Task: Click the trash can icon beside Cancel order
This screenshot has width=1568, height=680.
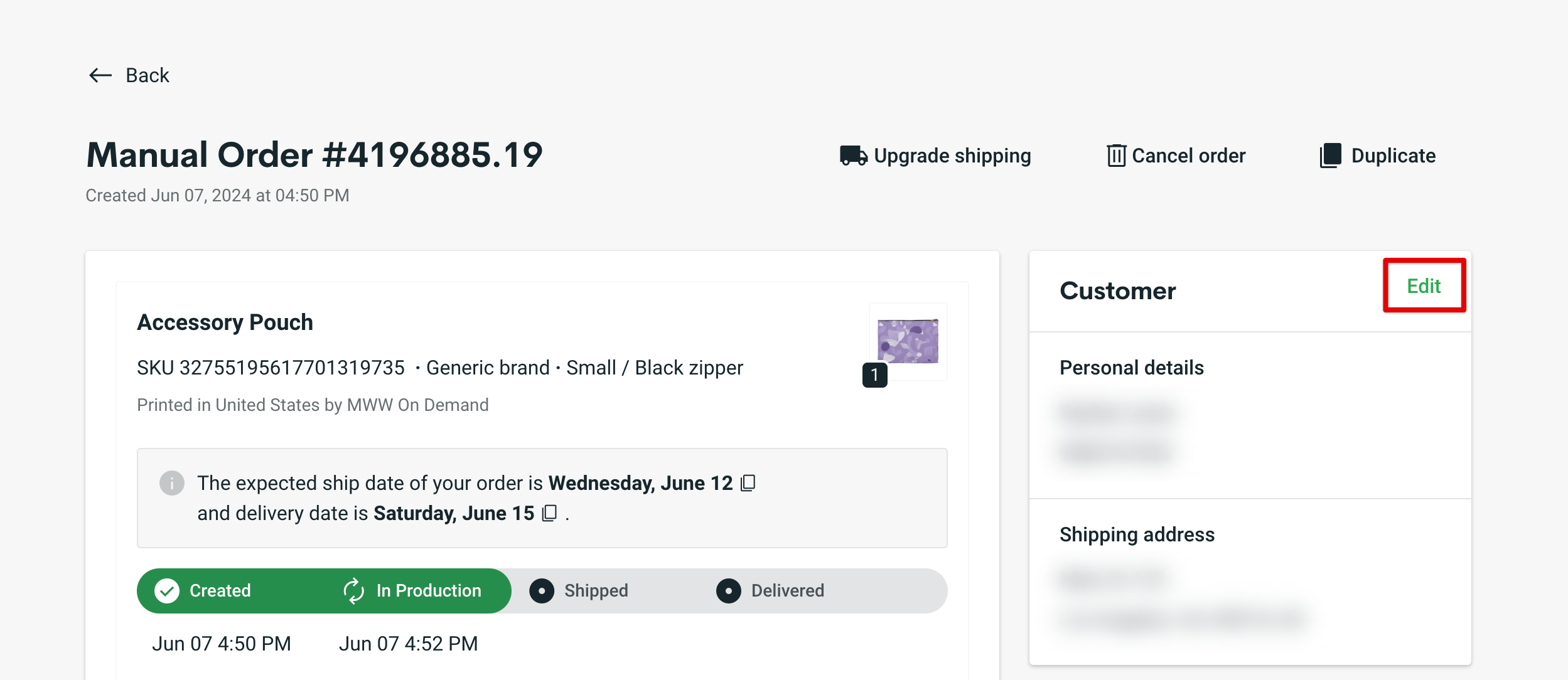Action: click(1115, 156)
